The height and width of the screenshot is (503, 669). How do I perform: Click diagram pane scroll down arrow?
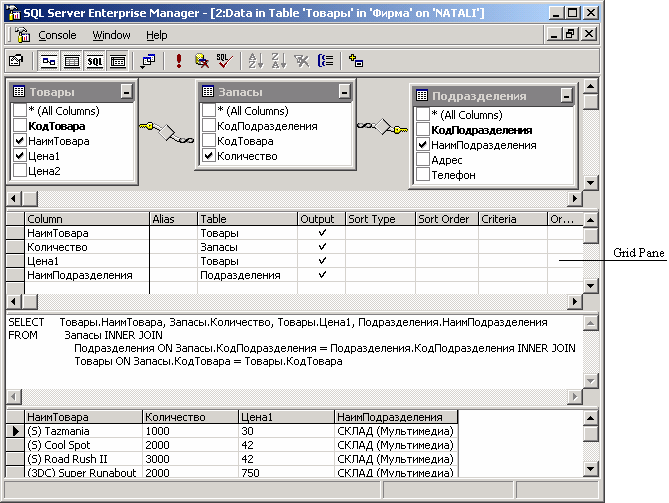coord(590,183)
